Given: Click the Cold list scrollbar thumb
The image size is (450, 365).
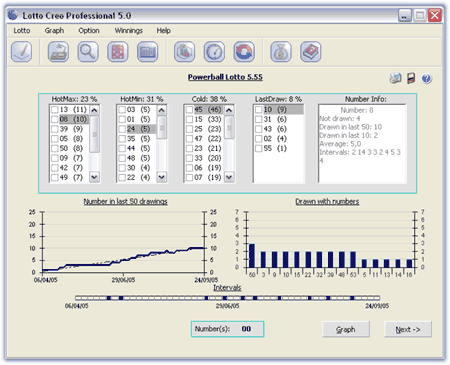Looking at the screenshot, I should click(x=229, y=127).
